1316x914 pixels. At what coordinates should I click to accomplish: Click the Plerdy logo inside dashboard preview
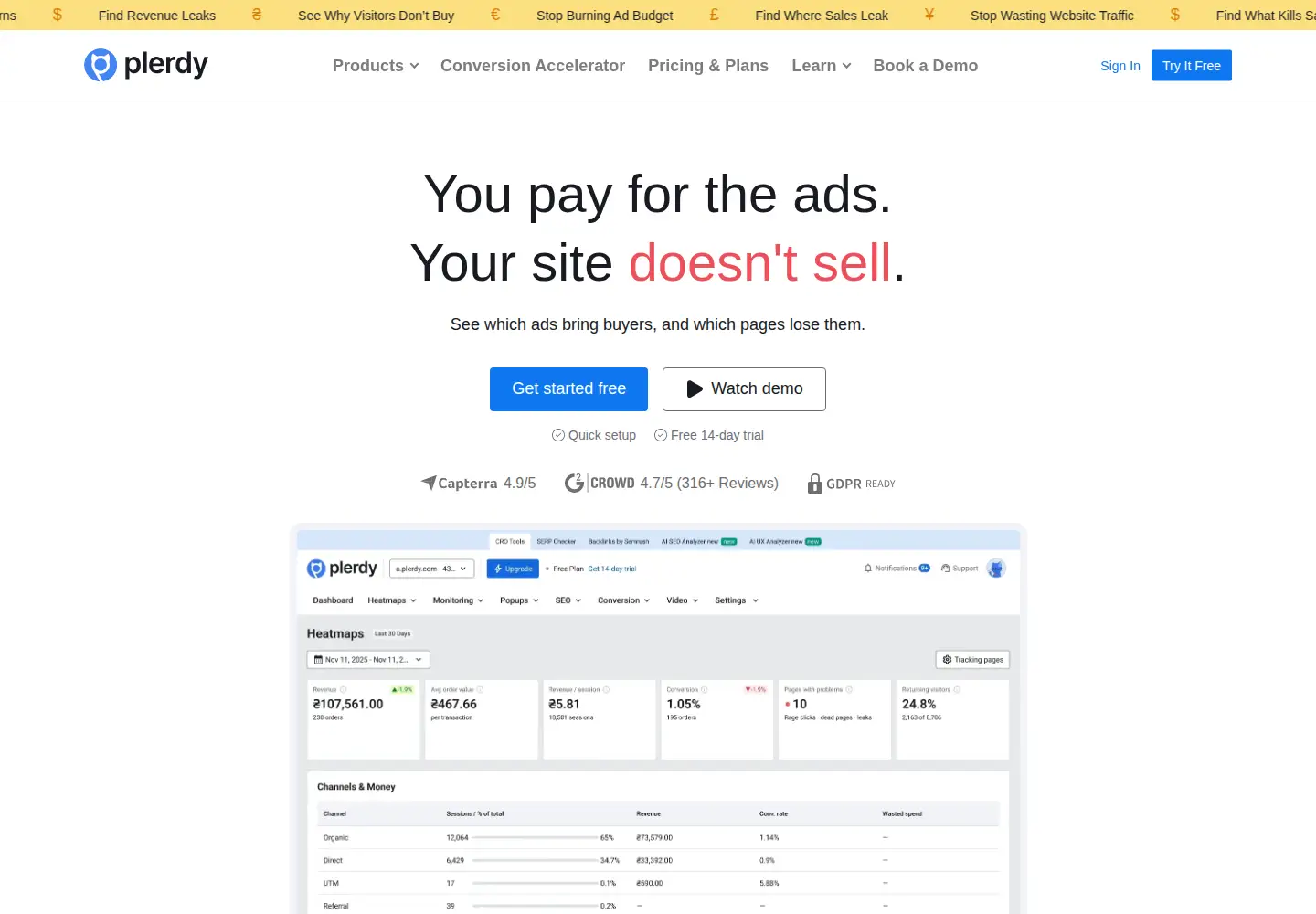[342, 569]
